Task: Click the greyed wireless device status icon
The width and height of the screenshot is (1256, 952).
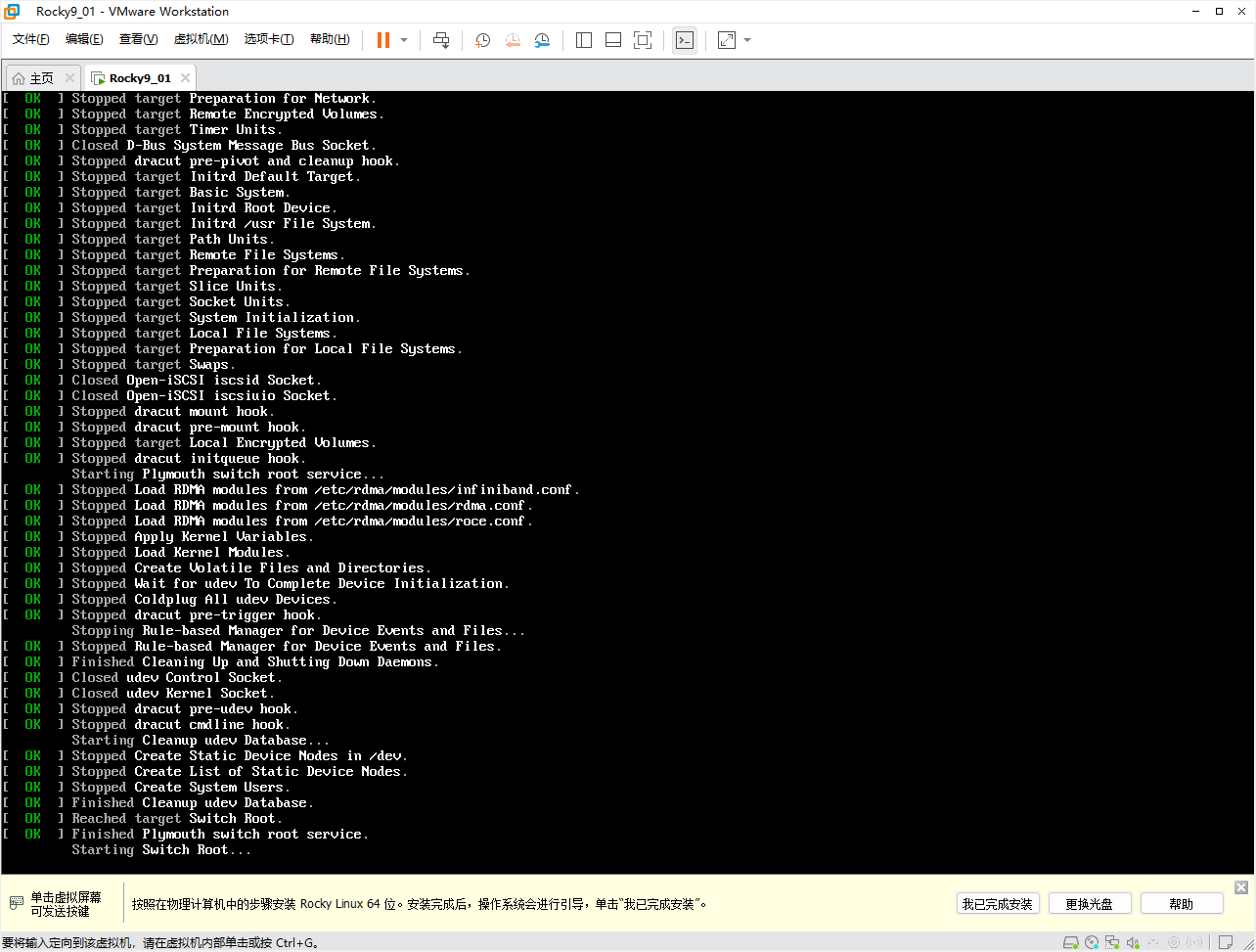Action: coord(1194,942)
